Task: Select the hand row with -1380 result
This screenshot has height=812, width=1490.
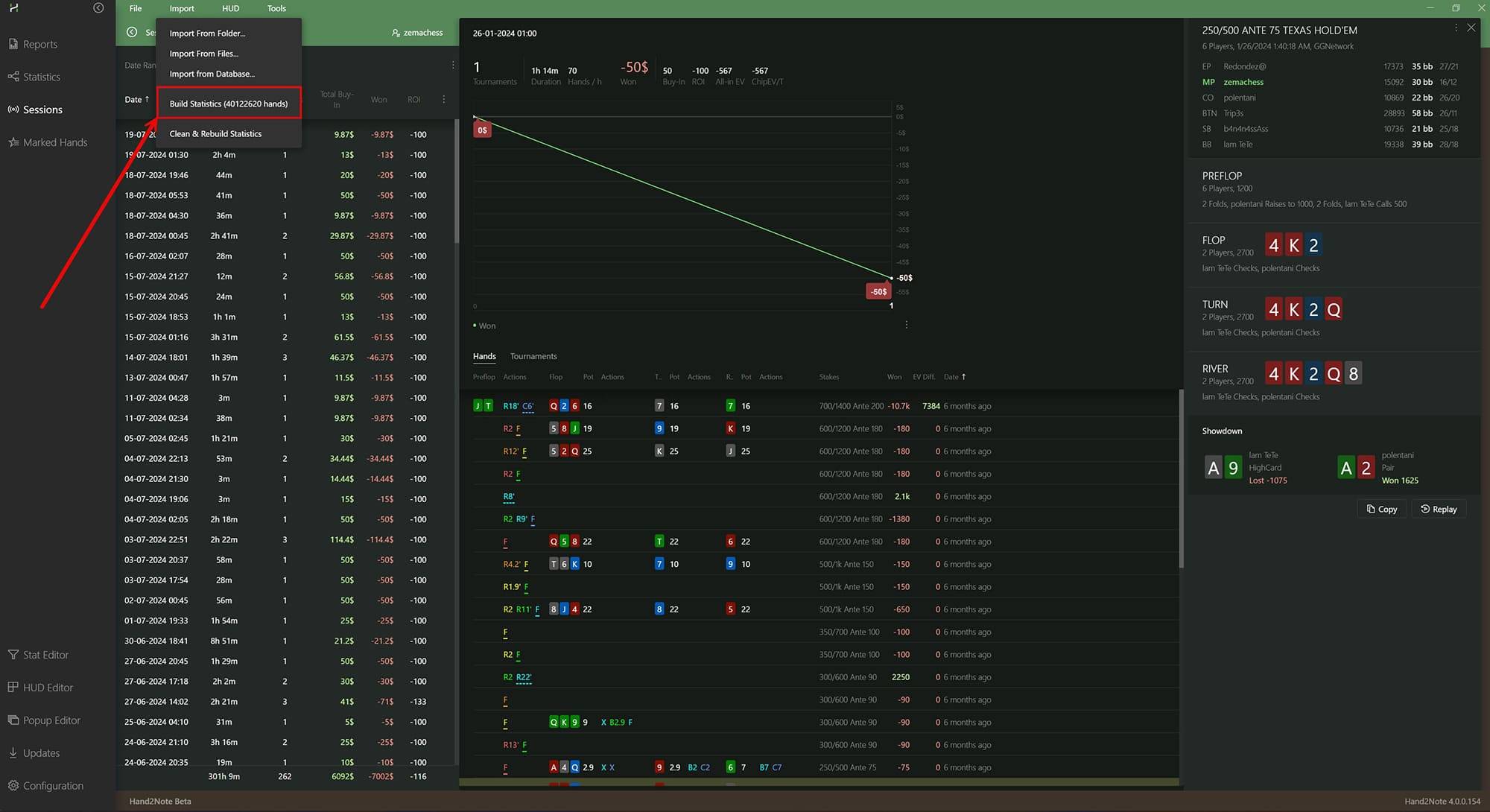Action: (825, 519)
